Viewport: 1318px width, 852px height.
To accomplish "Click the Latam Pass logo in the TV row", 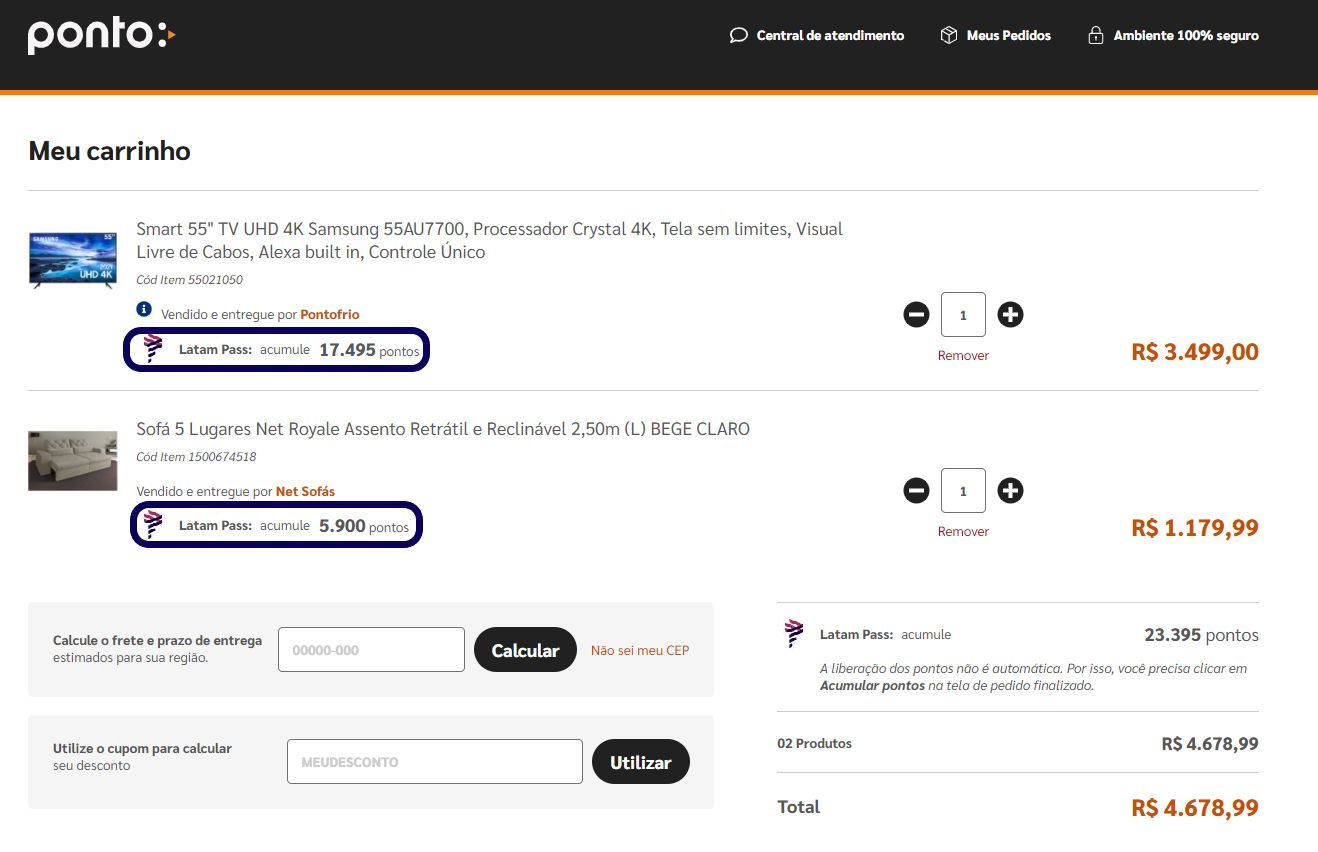I will (x=152, y=348).
